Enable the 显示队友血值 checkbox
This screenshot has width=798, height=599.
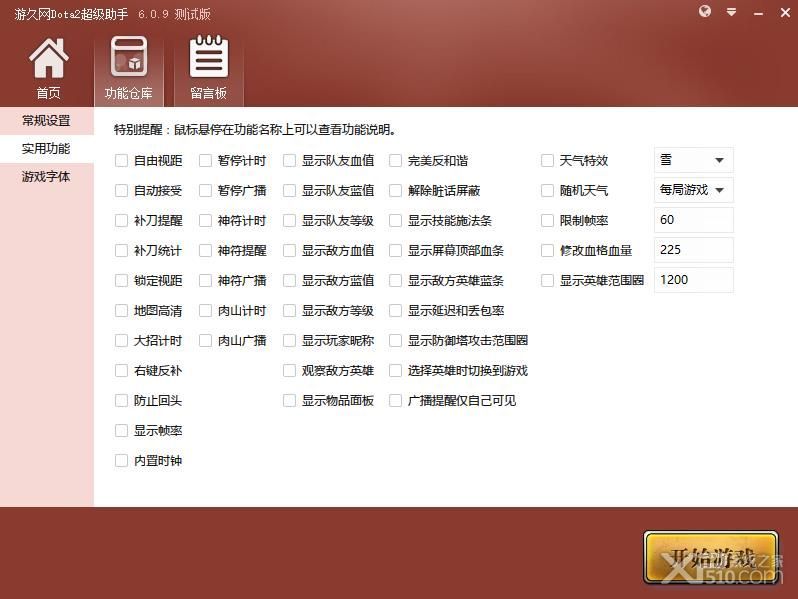point(289,161)
